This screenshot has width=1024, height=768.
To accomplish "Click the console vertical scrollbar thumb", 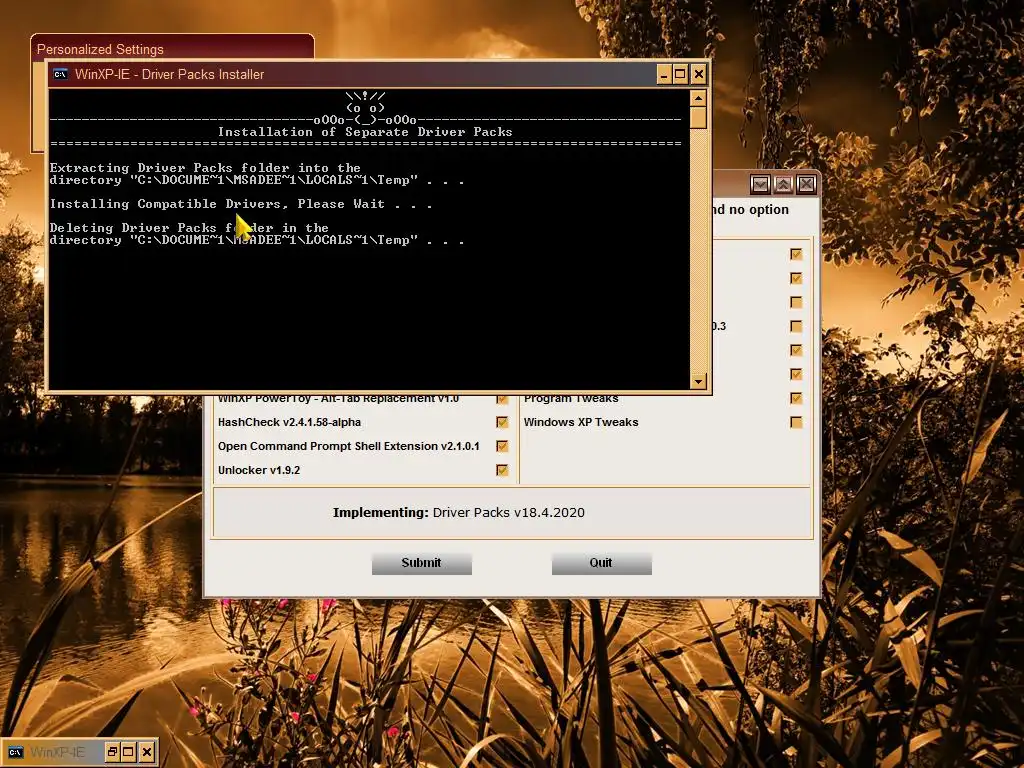I will 698,118.
